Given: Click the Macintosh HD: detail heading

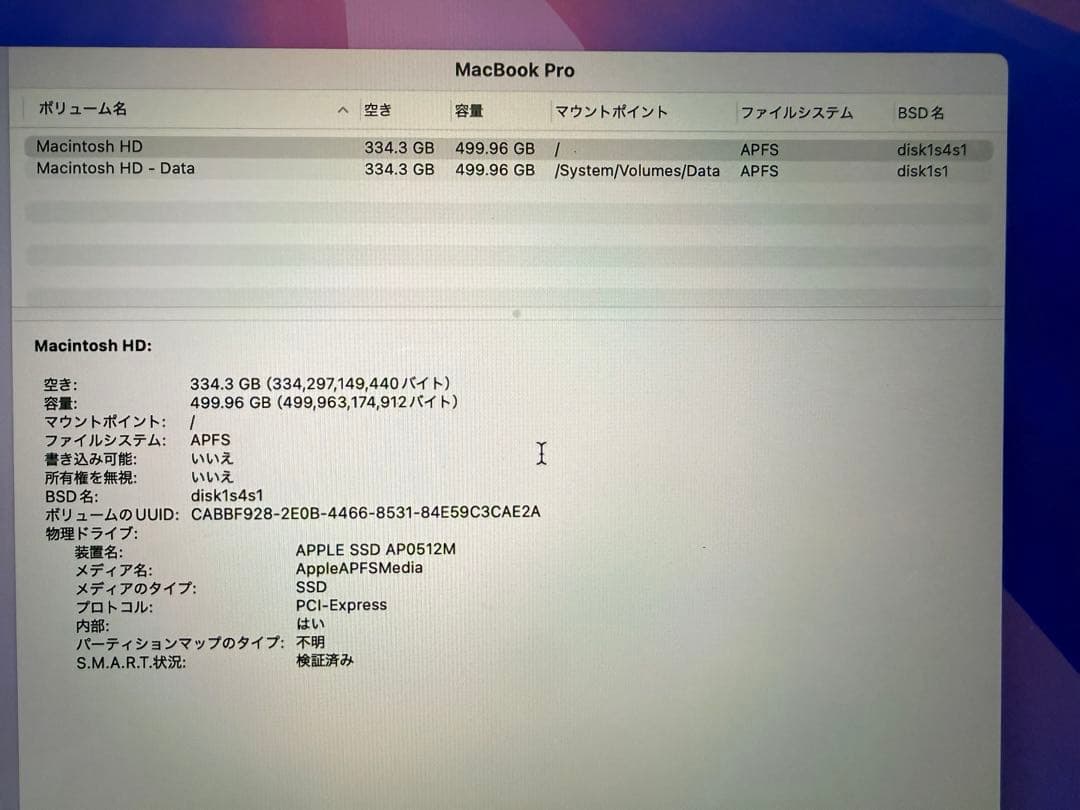Looking at the screenshot, I should [93, 346].
